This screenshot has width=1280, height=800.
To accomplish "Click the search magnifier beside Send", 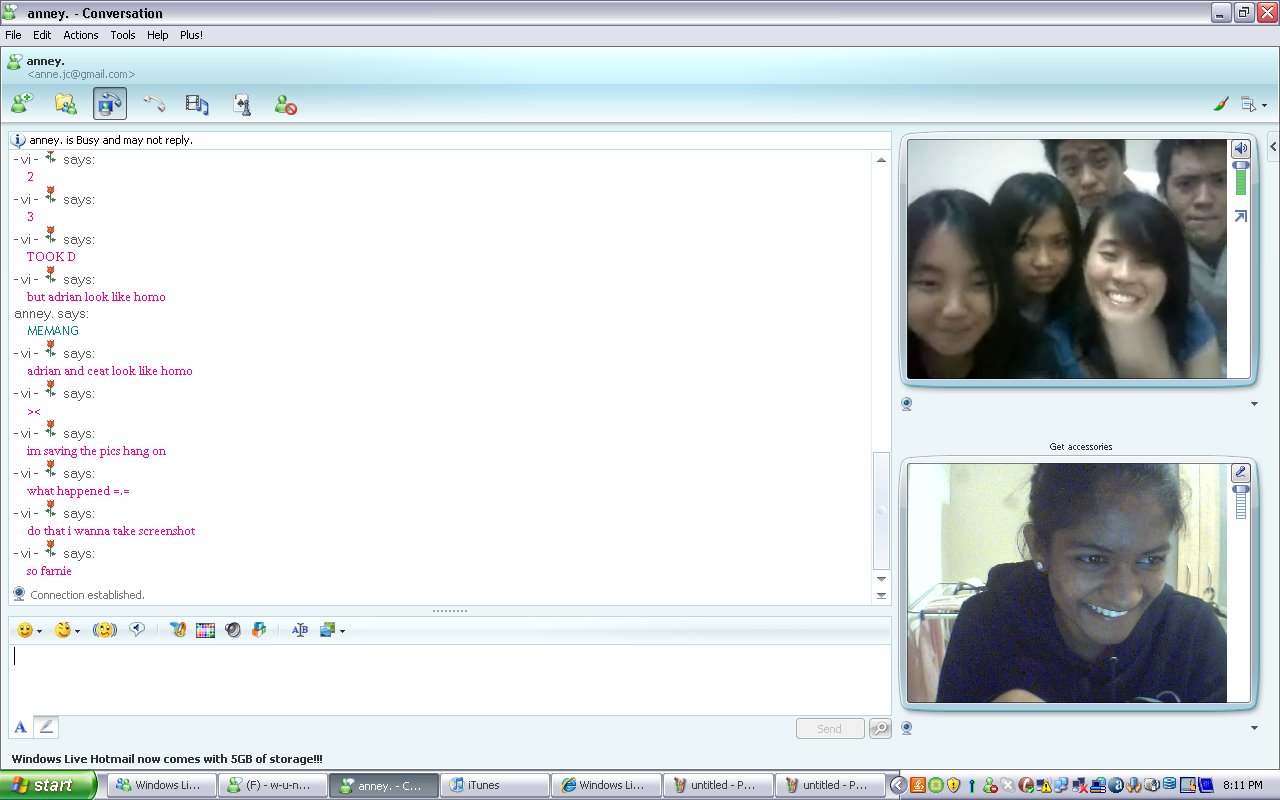I will tap(880, 729).
